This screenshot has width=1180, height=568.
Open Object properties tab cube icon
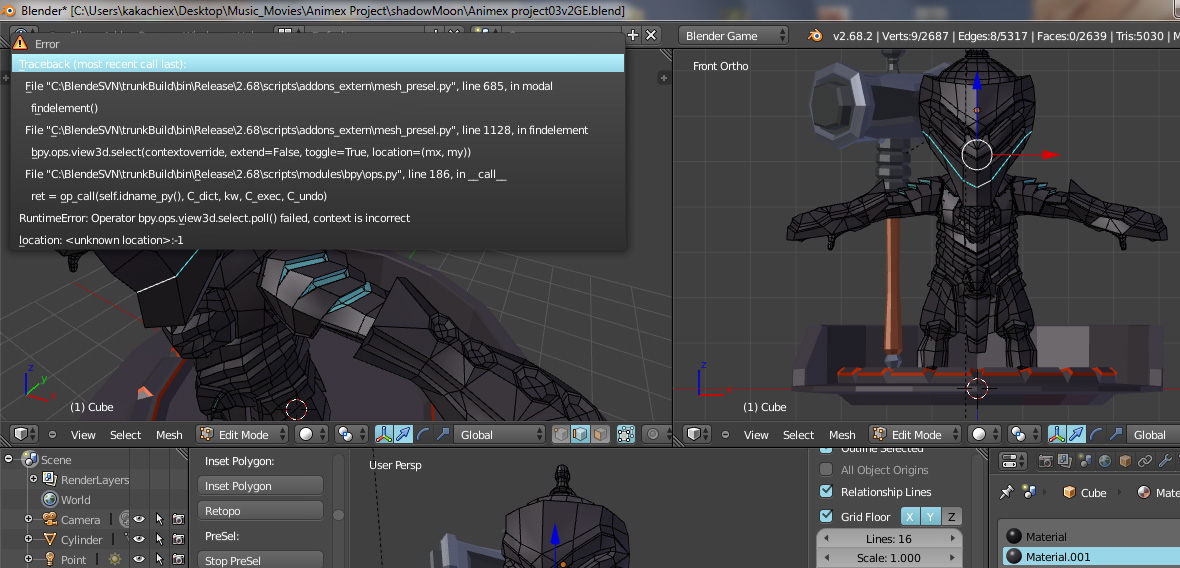pos(1124,460)
